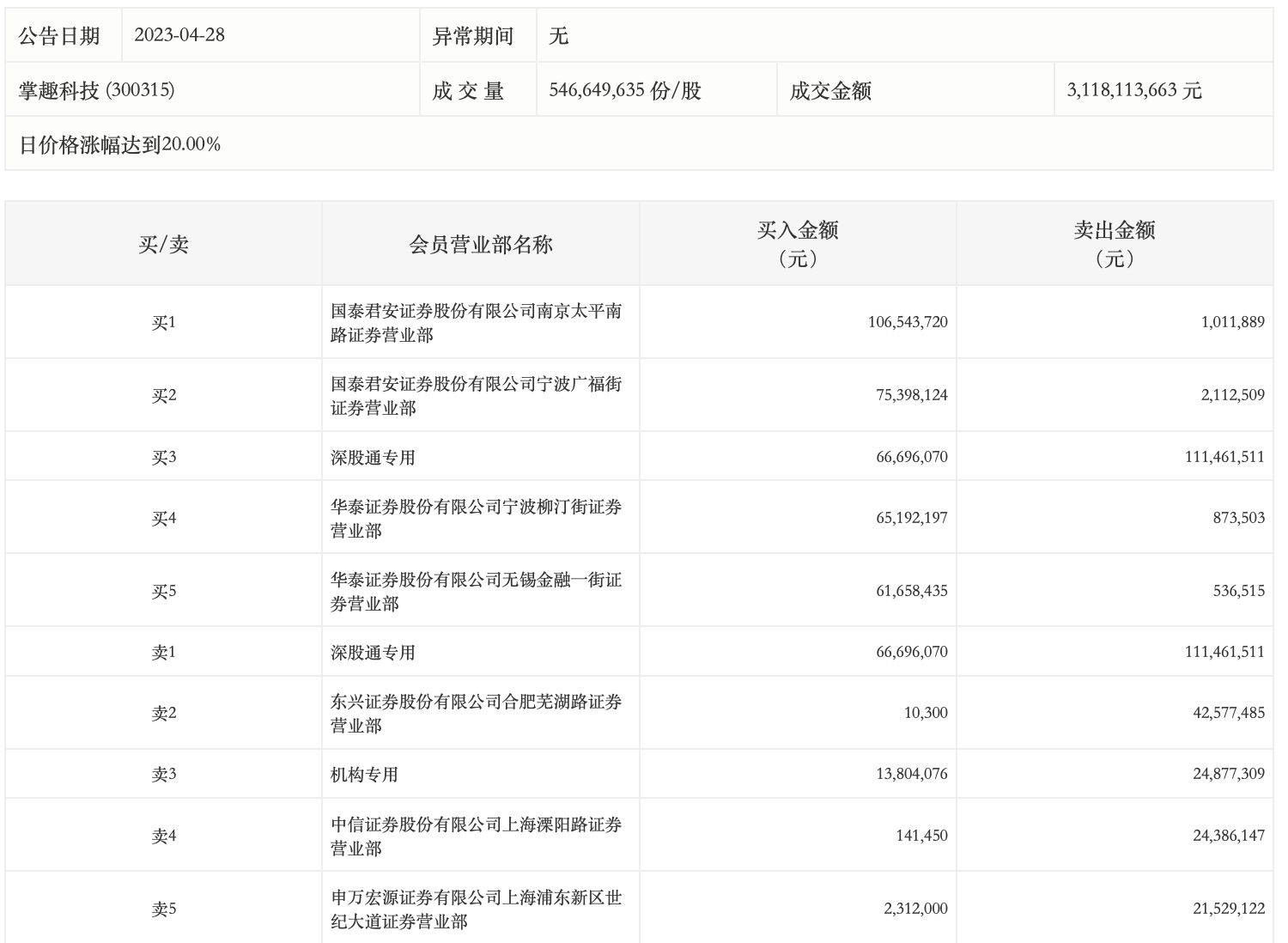1288x943 pixels.
Task: Click the total turnover 3,118,113,663 元
Action: click(x=1133, y=90)
